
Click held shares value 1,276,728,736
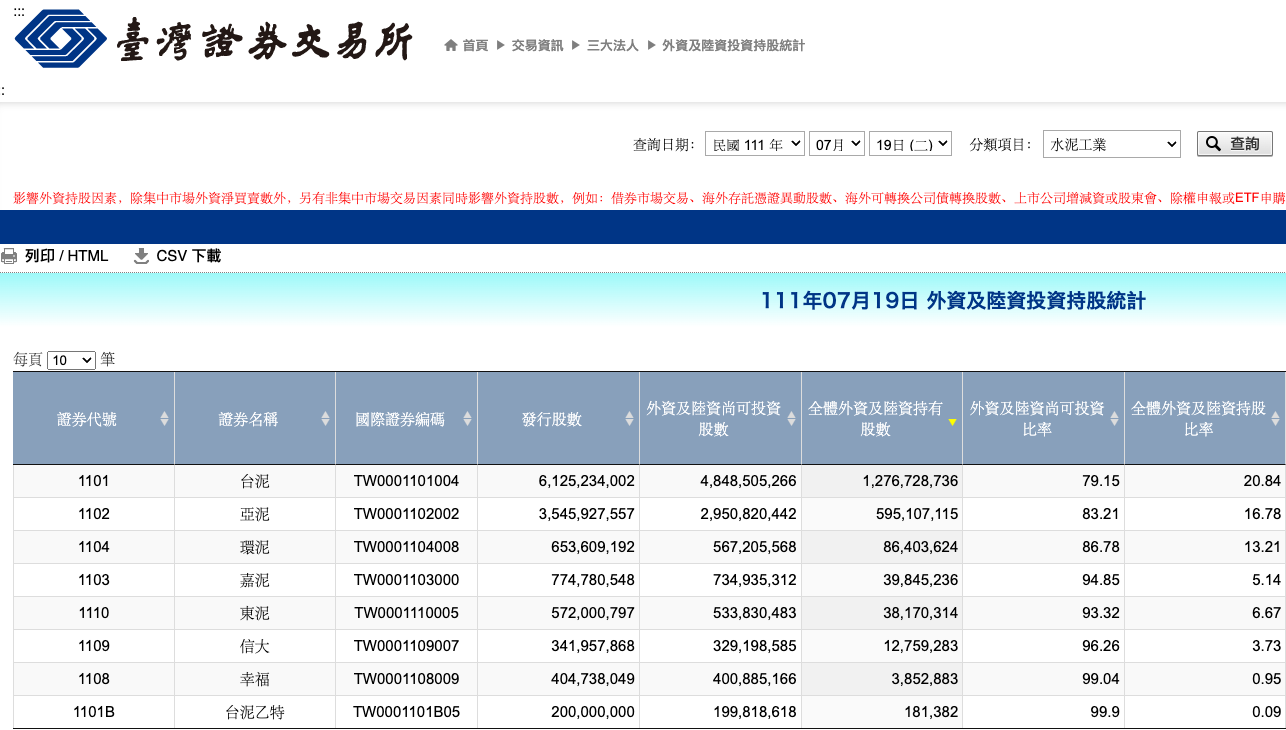click(x=910, y=481)
